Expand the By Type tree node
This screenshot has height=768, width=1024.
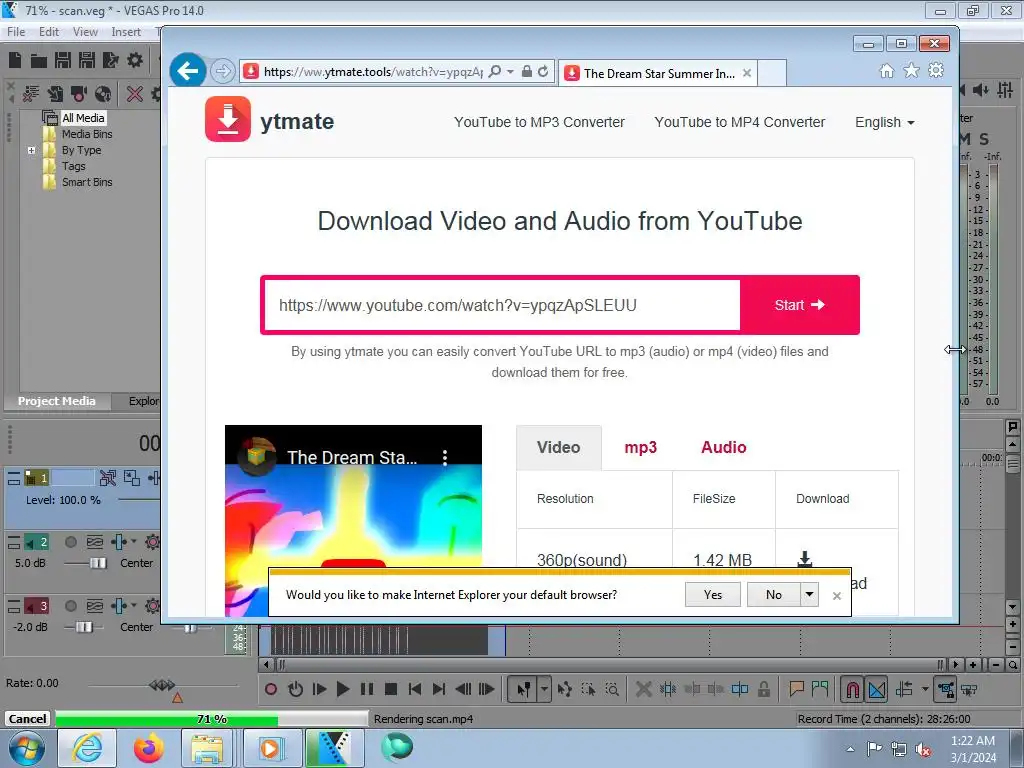pyautogui.click(x=31, y=150)
